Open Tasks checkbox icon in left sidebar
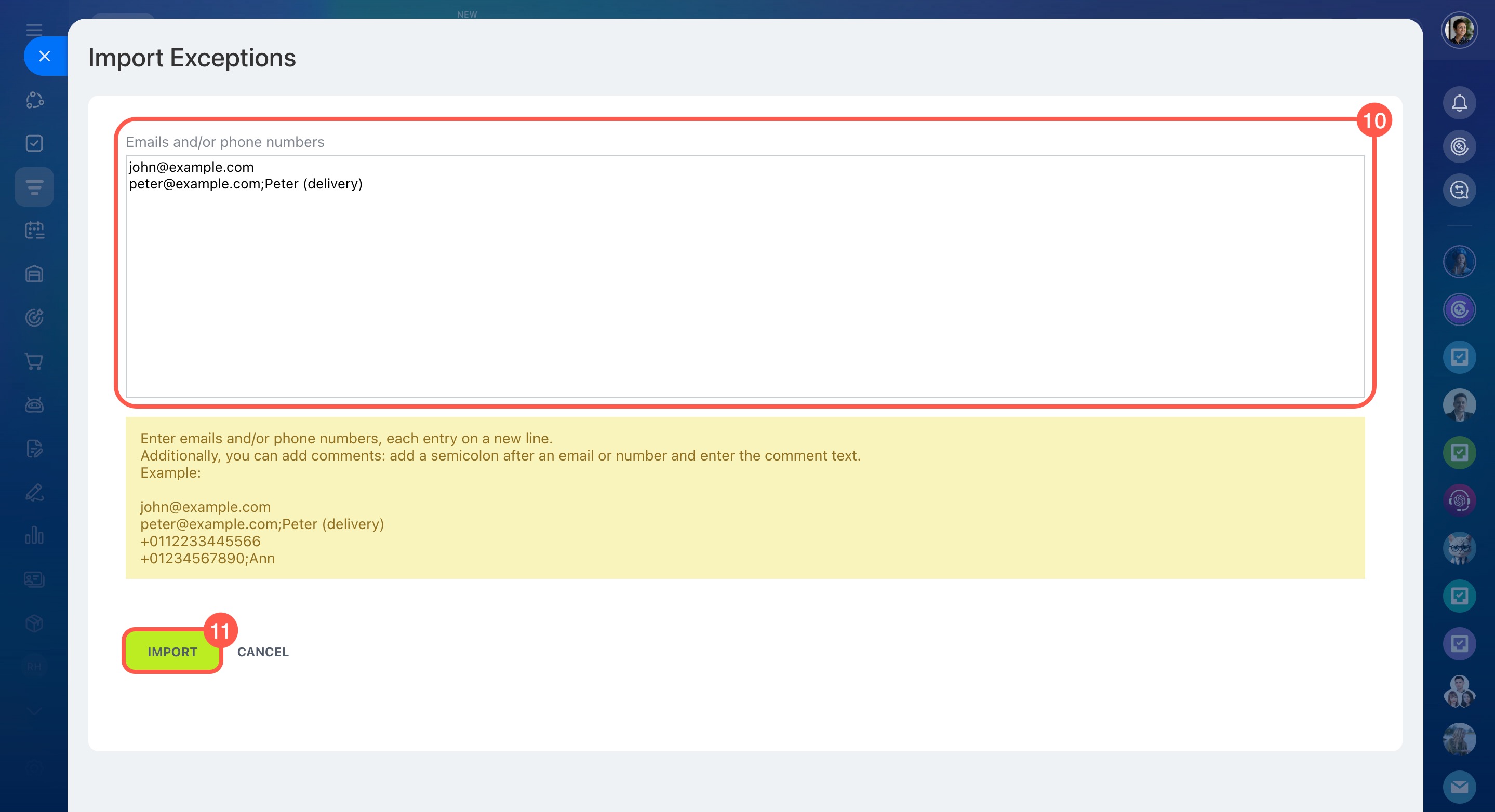 34,143
